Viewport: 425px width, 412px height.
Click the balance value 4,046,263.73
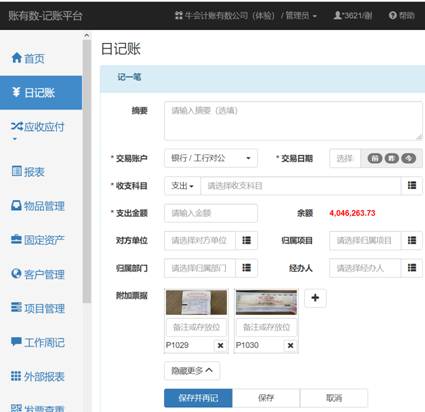pyautogui.click(x=352, y=213)
